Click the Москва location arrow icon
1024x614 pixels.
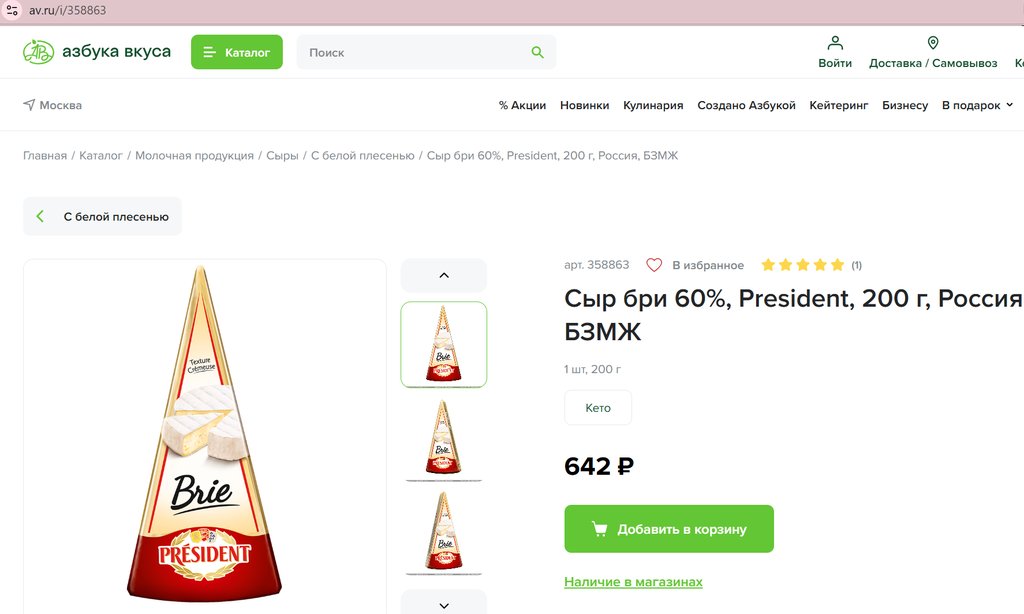point(29,105)
